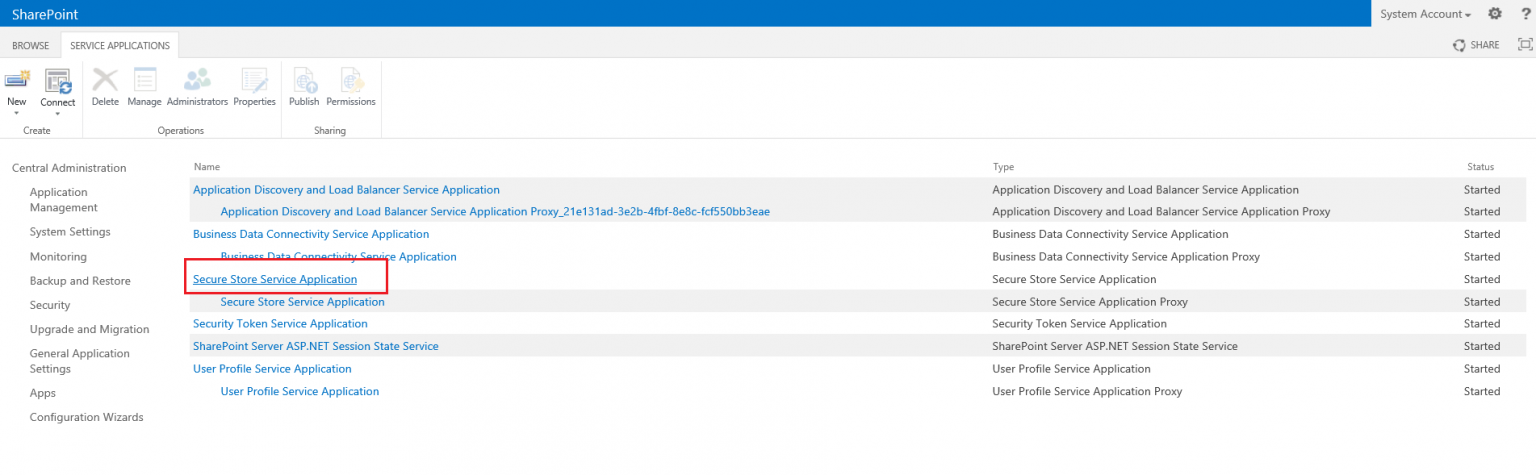Screen dimensions: 1536x475
Task: Click the Connect ribbon icon
Action: pos(57,81)
